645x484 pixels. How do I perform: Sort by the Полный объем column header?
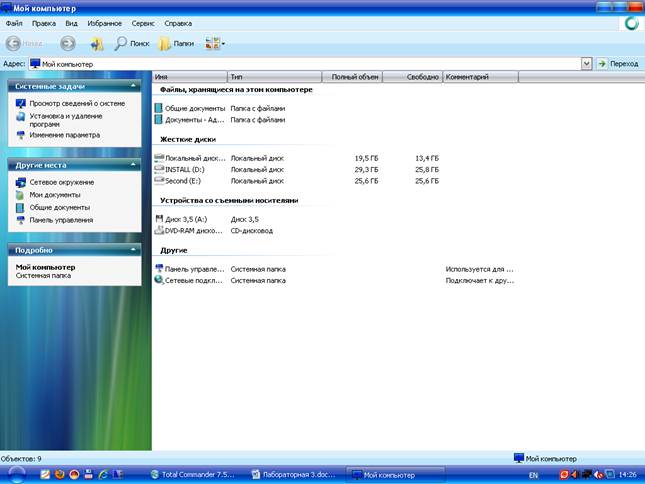coord(352,77)
